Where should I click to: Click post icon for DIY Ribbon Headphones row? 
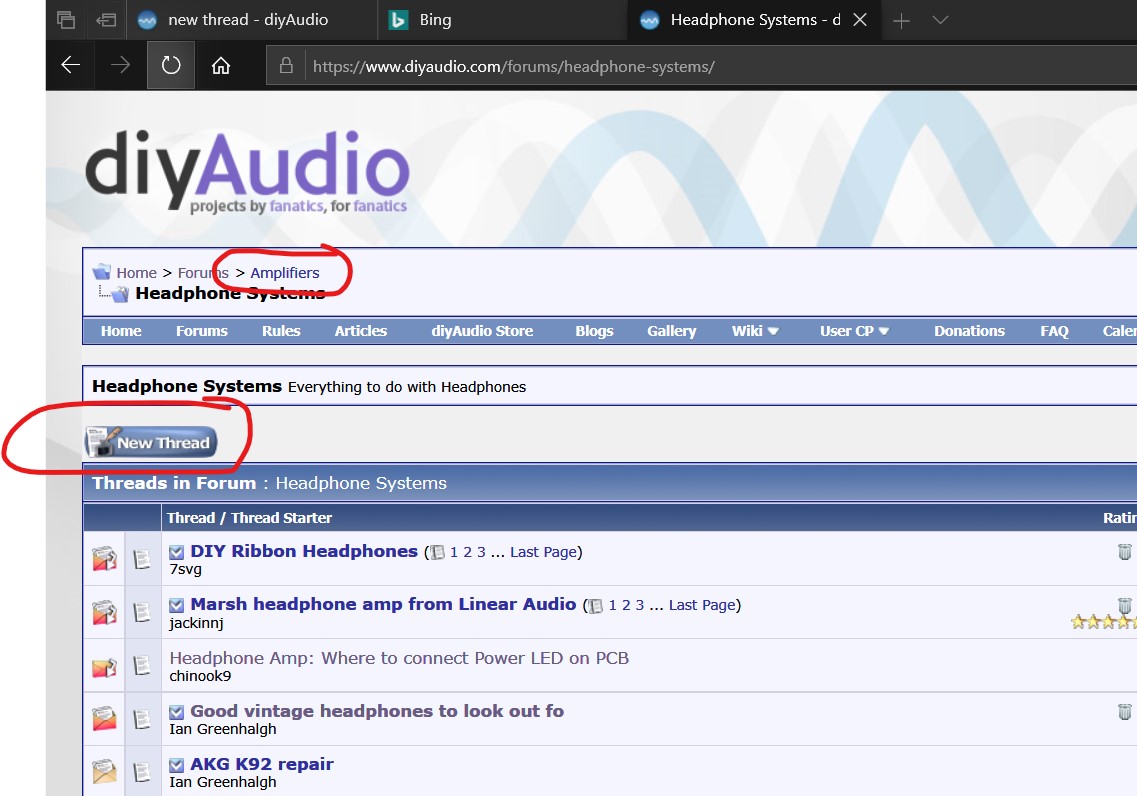click(142, 559)
